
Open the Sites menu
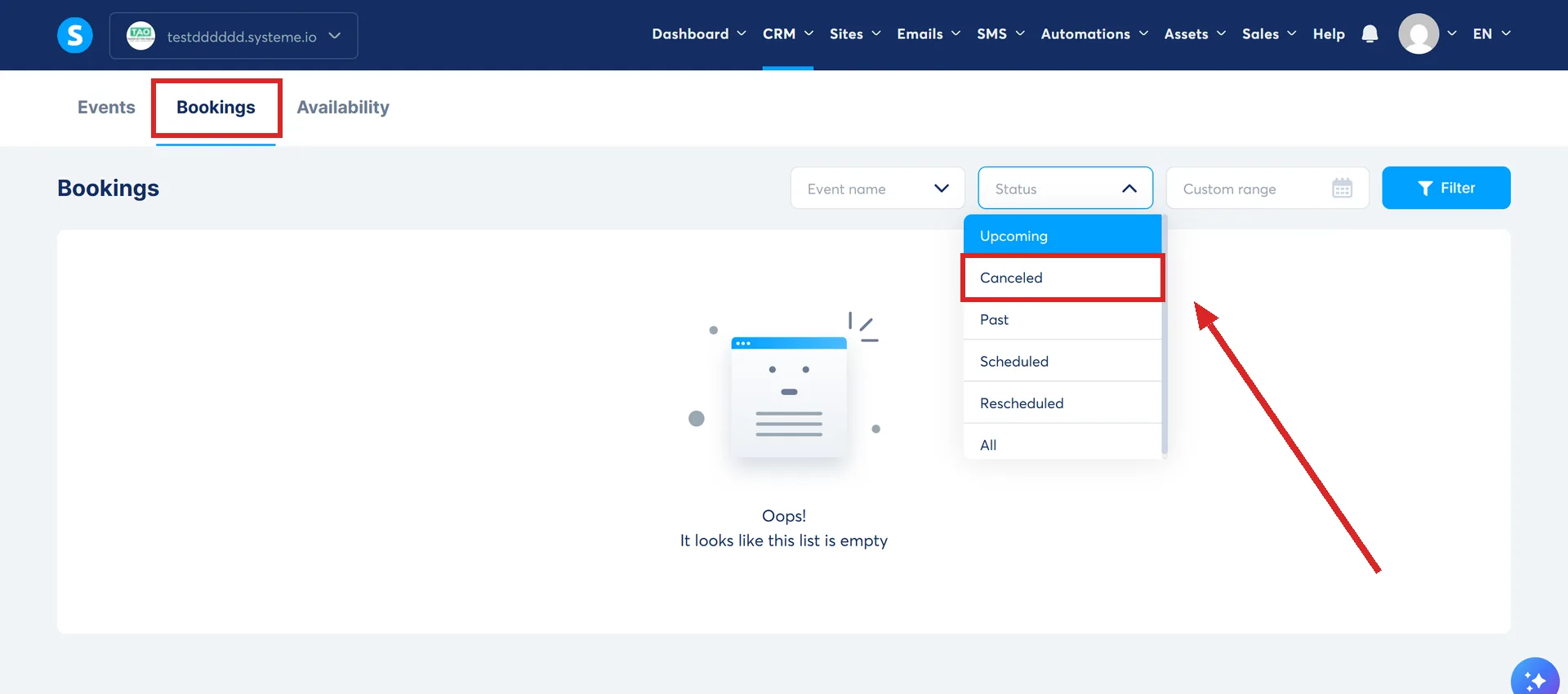pyautogui.click(x=855, y=33)
